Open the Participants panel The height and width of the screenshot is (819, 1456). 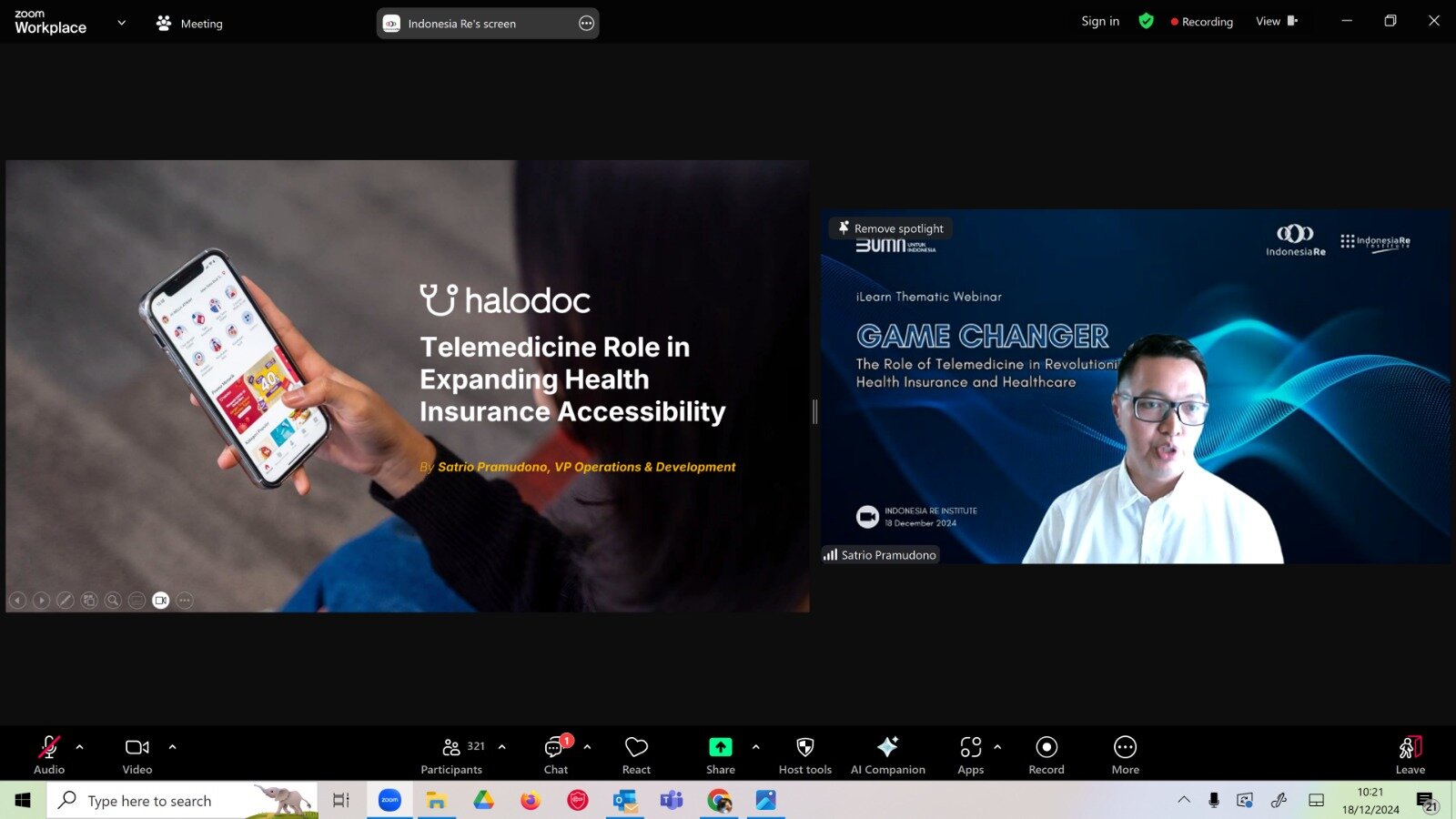click(451, 754)
